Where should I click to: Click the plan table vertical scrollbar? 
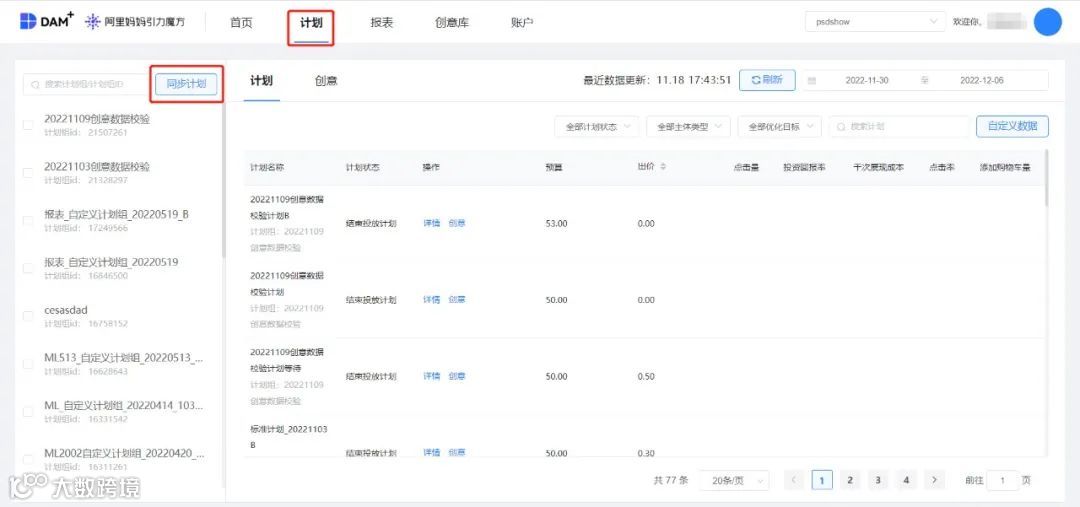click(1046, 177)
